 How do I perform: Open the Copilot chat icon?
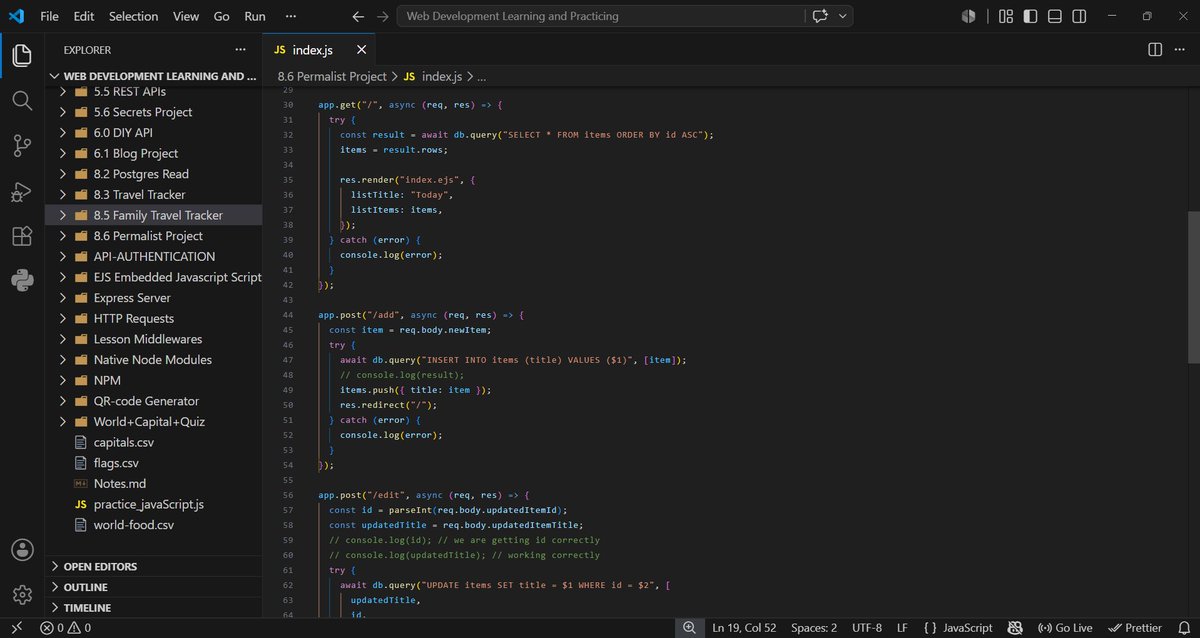(x=821, y=16)
